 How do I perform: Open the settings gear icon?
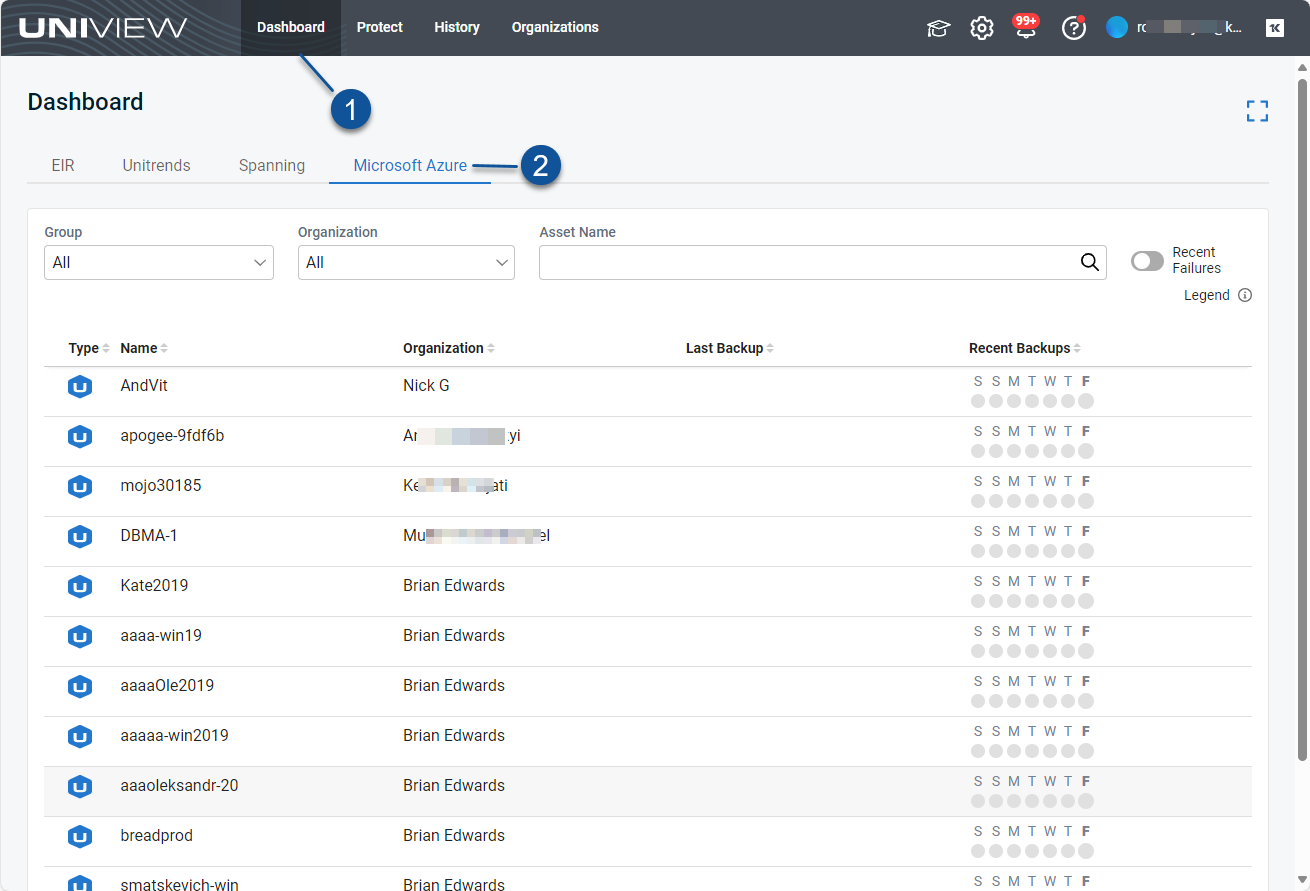pos(982,28)
